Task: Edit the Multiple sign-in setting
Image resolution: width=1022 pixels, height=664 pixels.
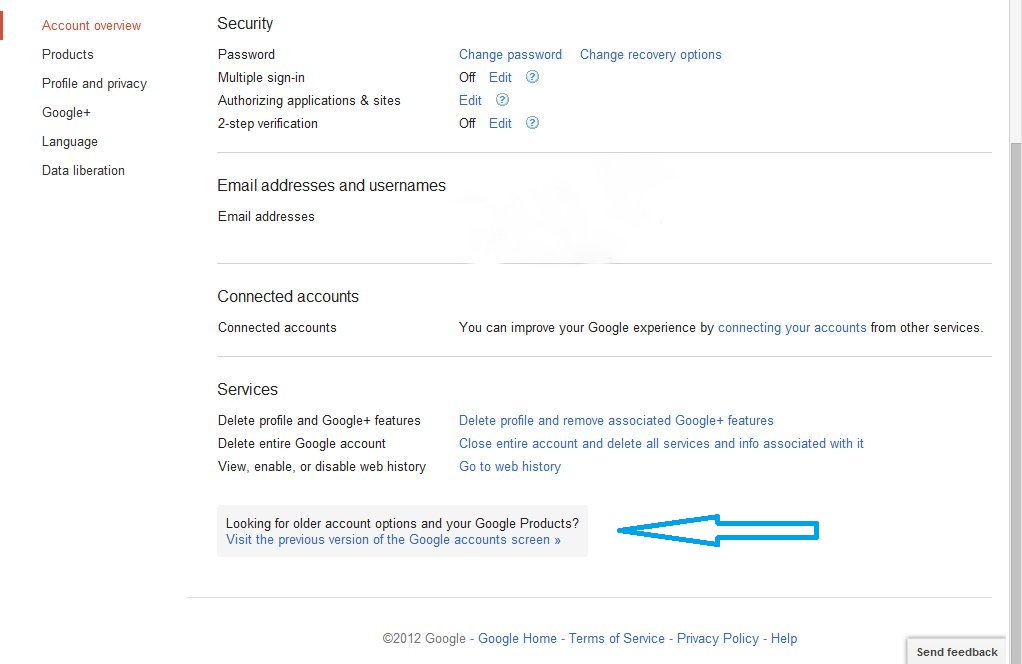Action: click(x=500, y=77)
